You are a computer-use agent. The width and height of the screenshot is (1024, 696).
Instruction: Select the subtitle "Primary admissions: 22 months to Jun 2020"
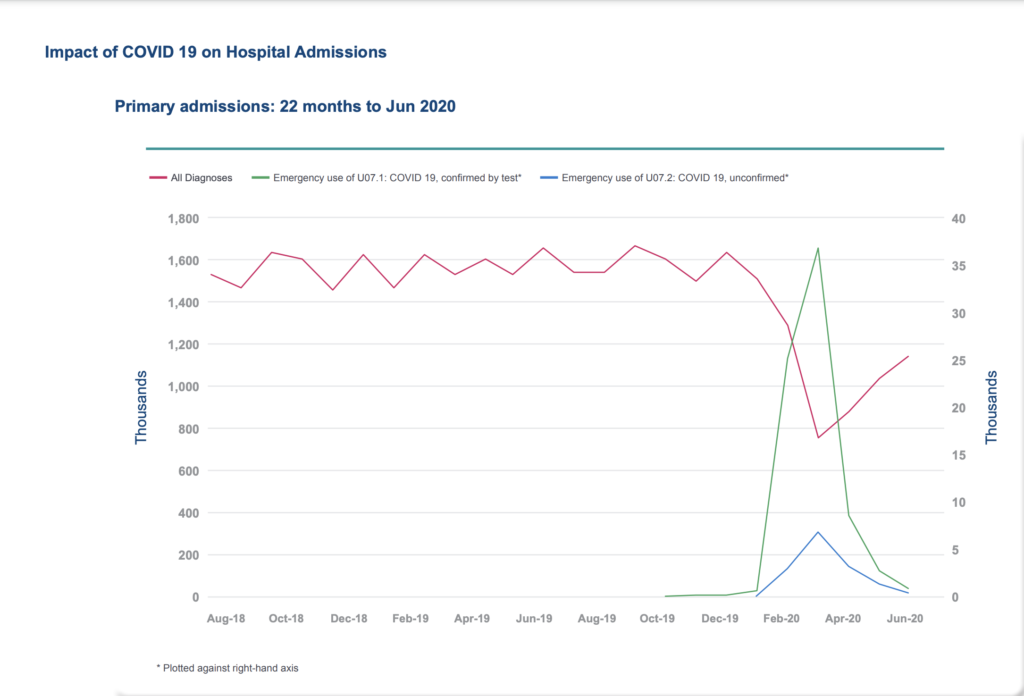click(x=285, y=106)
